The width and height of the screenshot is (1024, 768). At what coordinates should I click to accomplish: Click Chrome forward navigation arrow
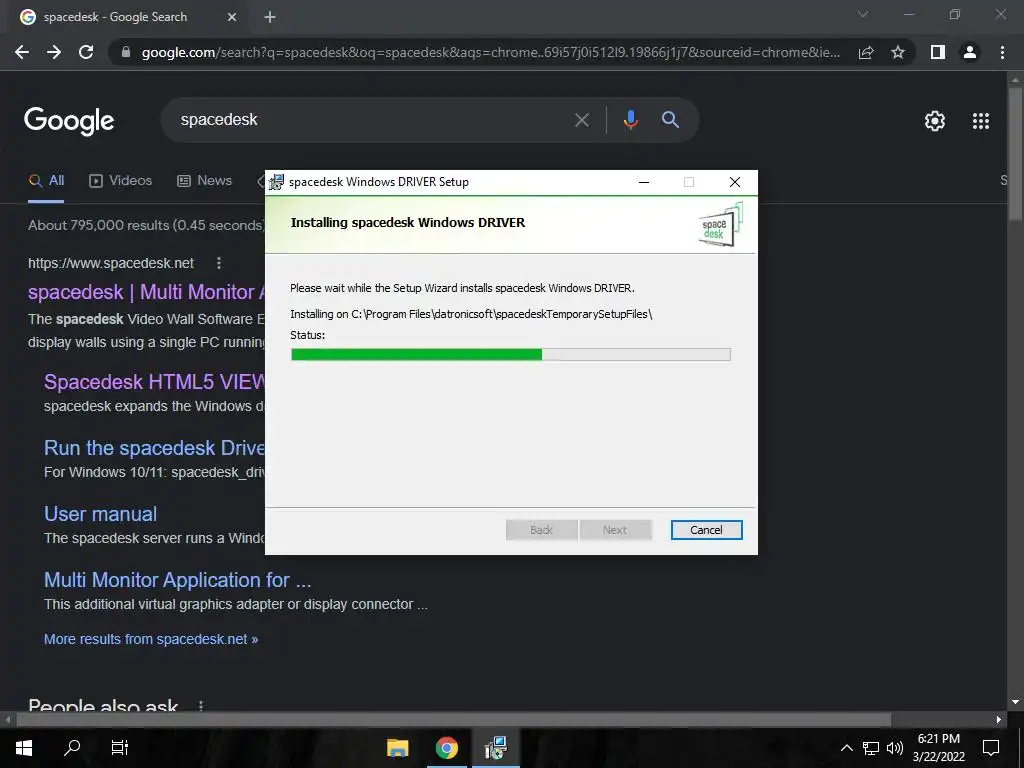pos(54,52)
